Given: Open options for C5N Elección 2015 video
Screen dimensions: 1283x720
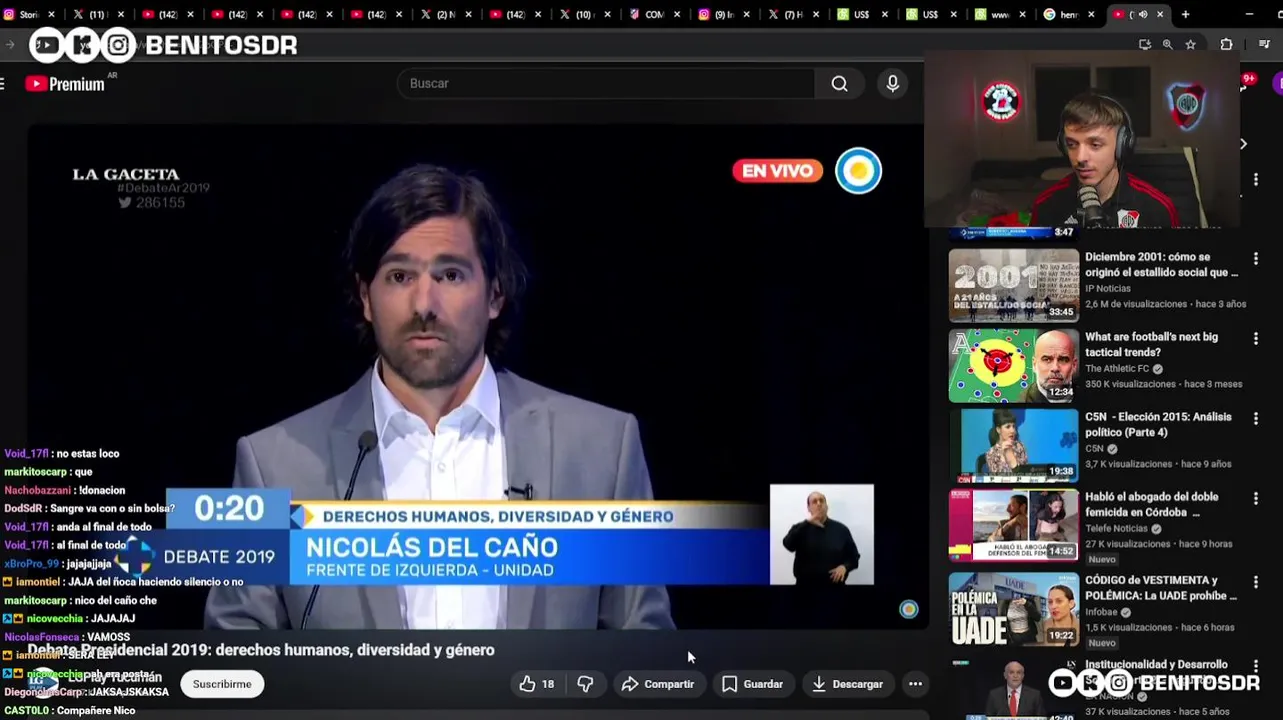Looking at the screenshot, I should [1255, 419].
